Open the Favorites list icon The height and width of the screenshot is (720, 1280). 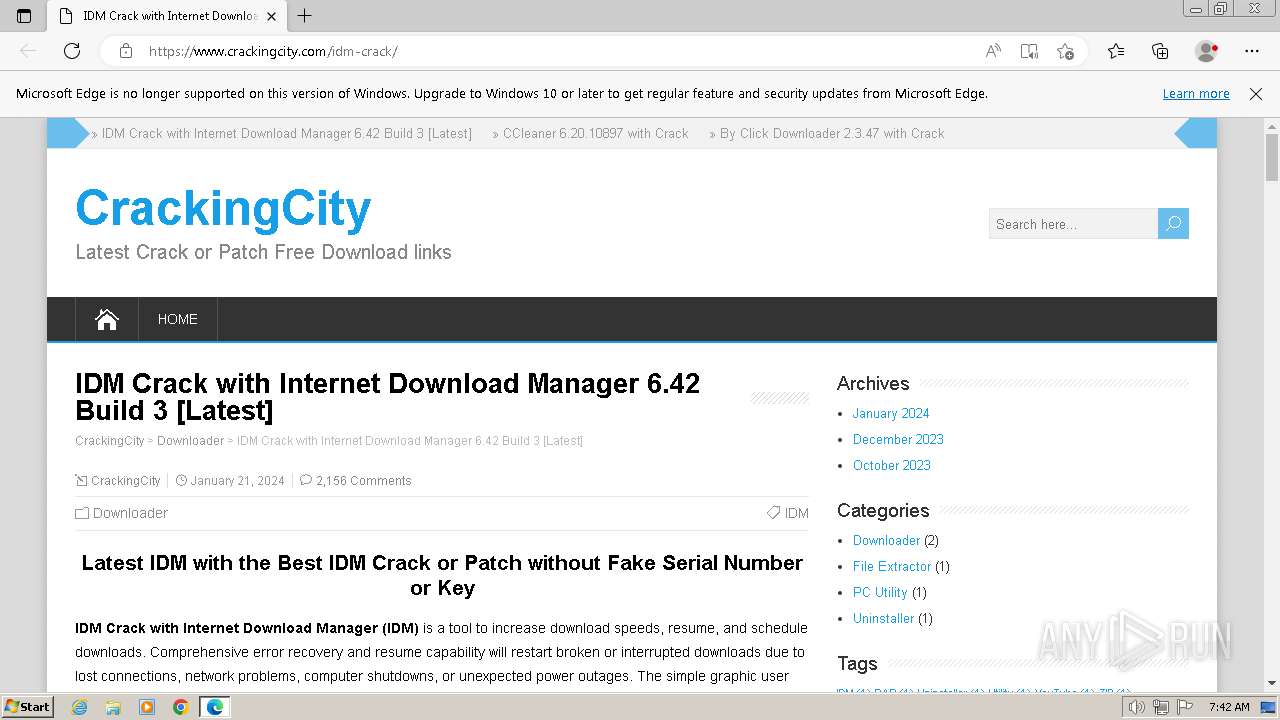pyautogui.click(x=1116, y=51)
